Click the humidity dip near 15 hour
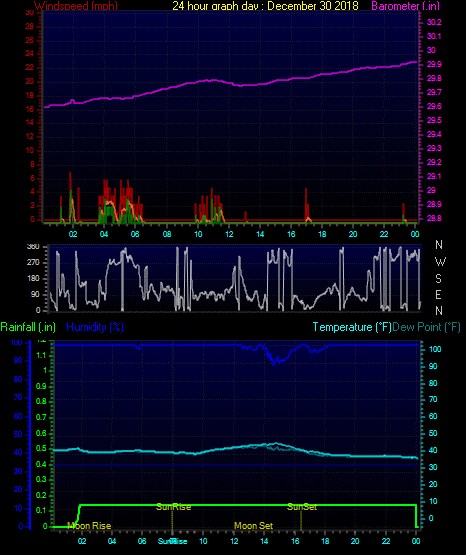466x555 pixels. point(274,362)
